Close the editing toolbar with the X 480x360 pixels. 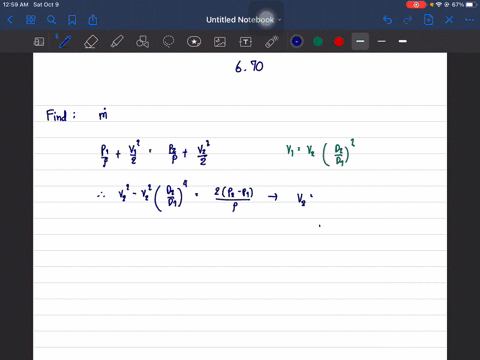tap(449, 20)
